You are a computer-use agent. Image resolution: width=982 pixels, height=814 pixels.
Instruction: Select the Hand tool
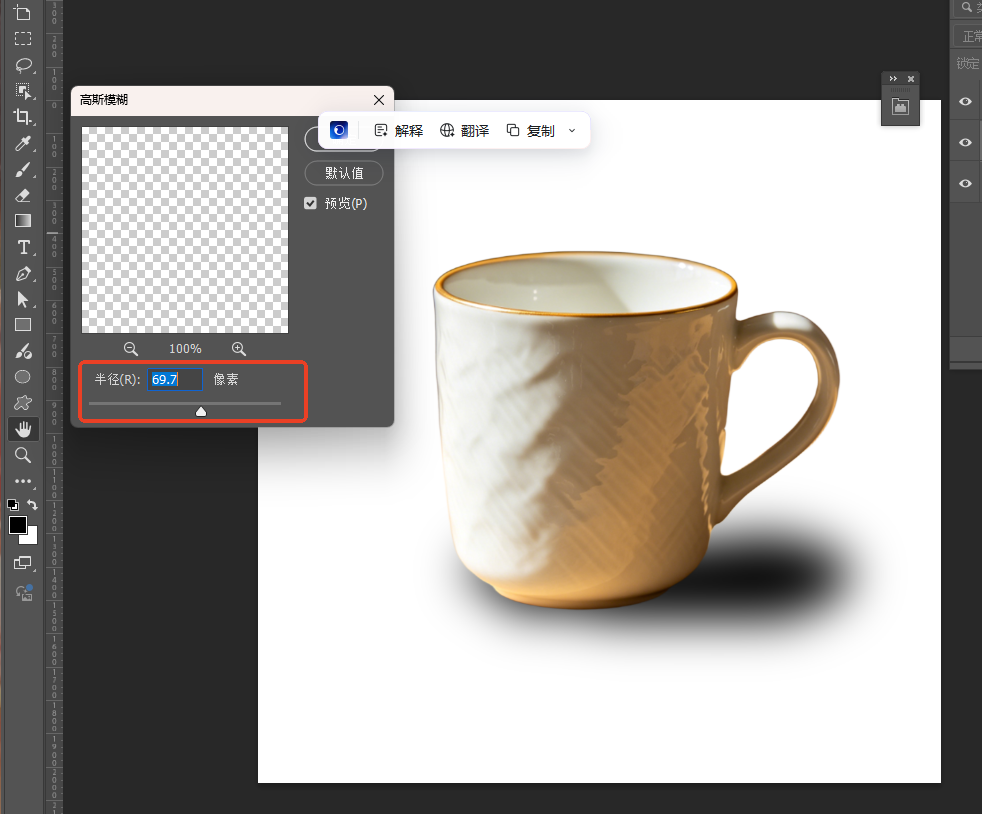(23, 429)
